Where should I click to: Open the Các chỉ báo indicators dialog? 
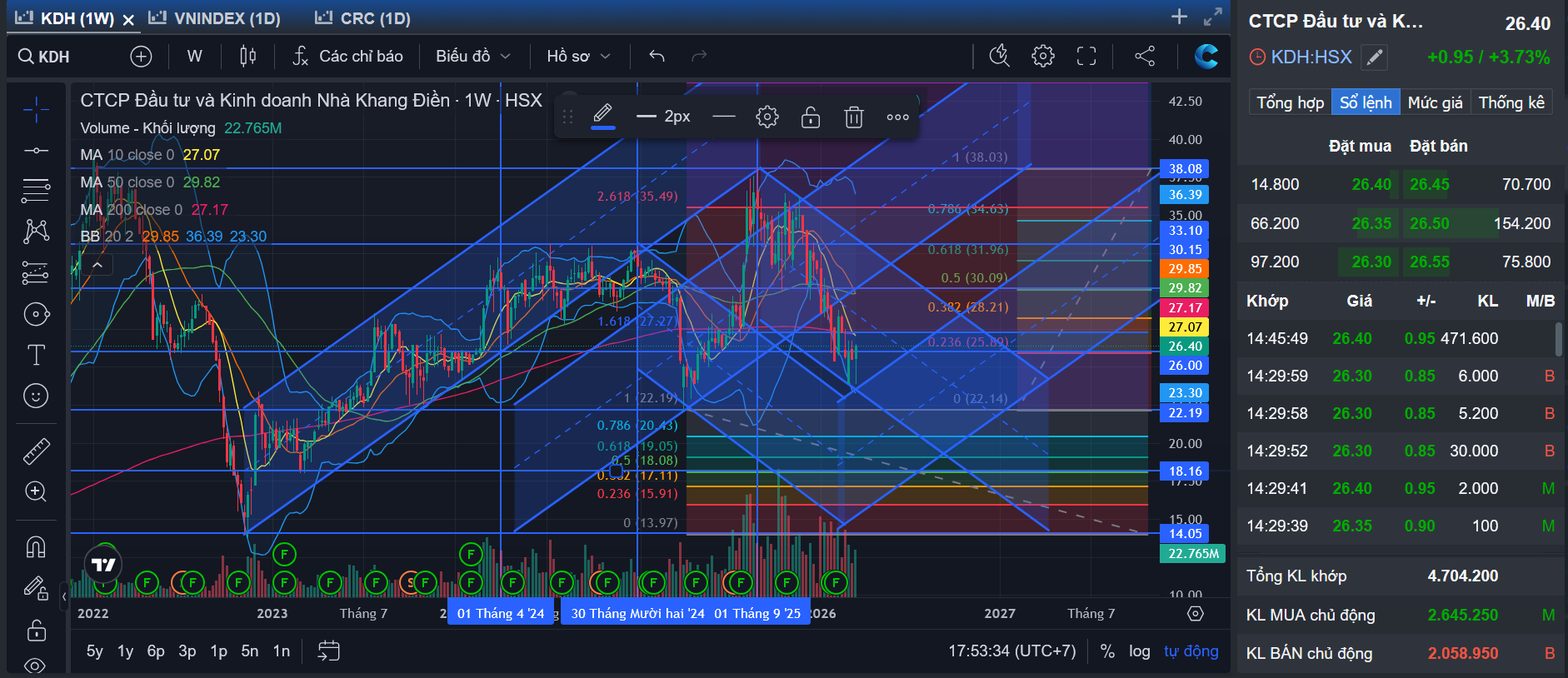[x=348, y=56]
